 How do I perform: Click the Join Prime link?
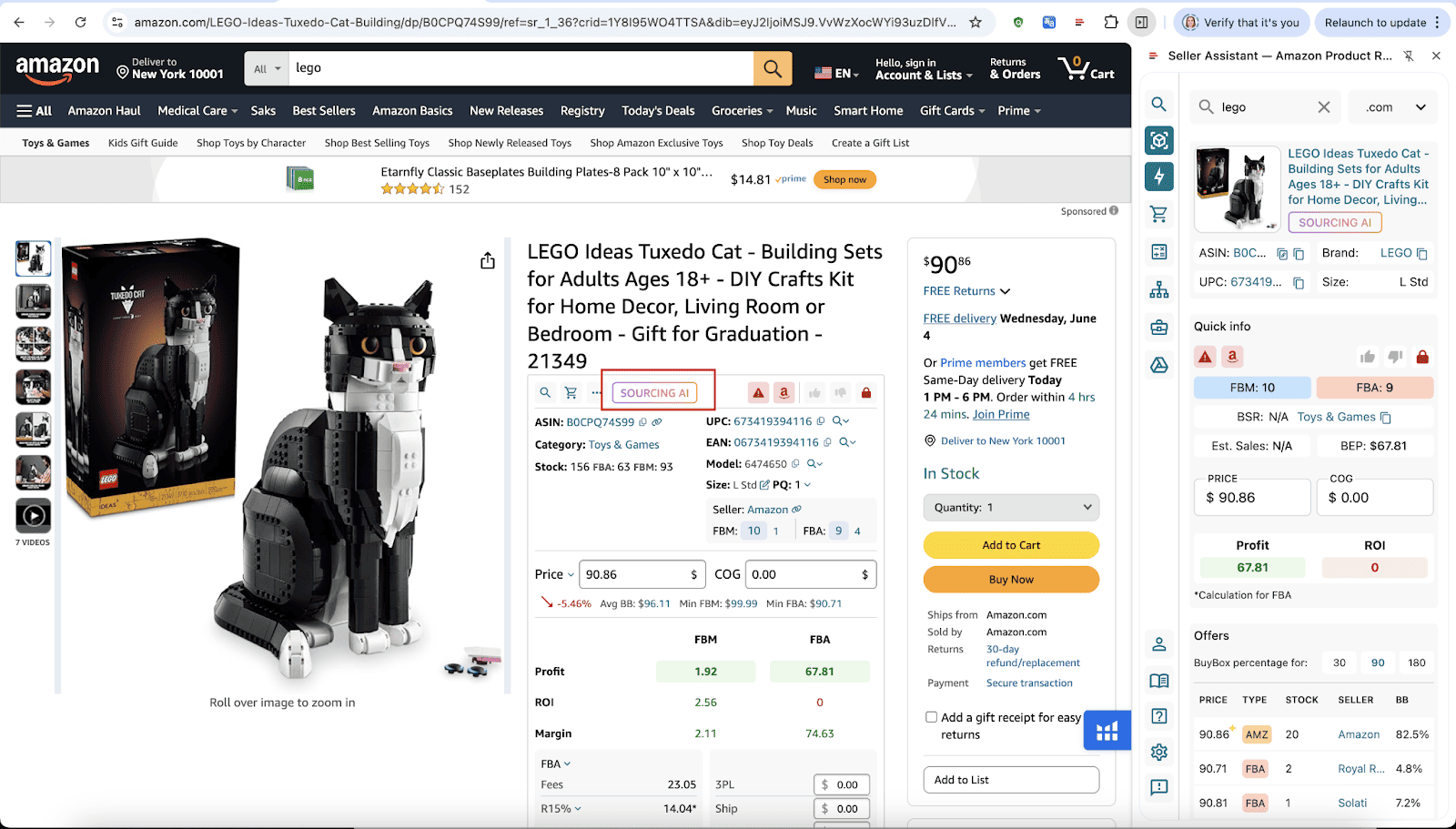point(1001,414)
